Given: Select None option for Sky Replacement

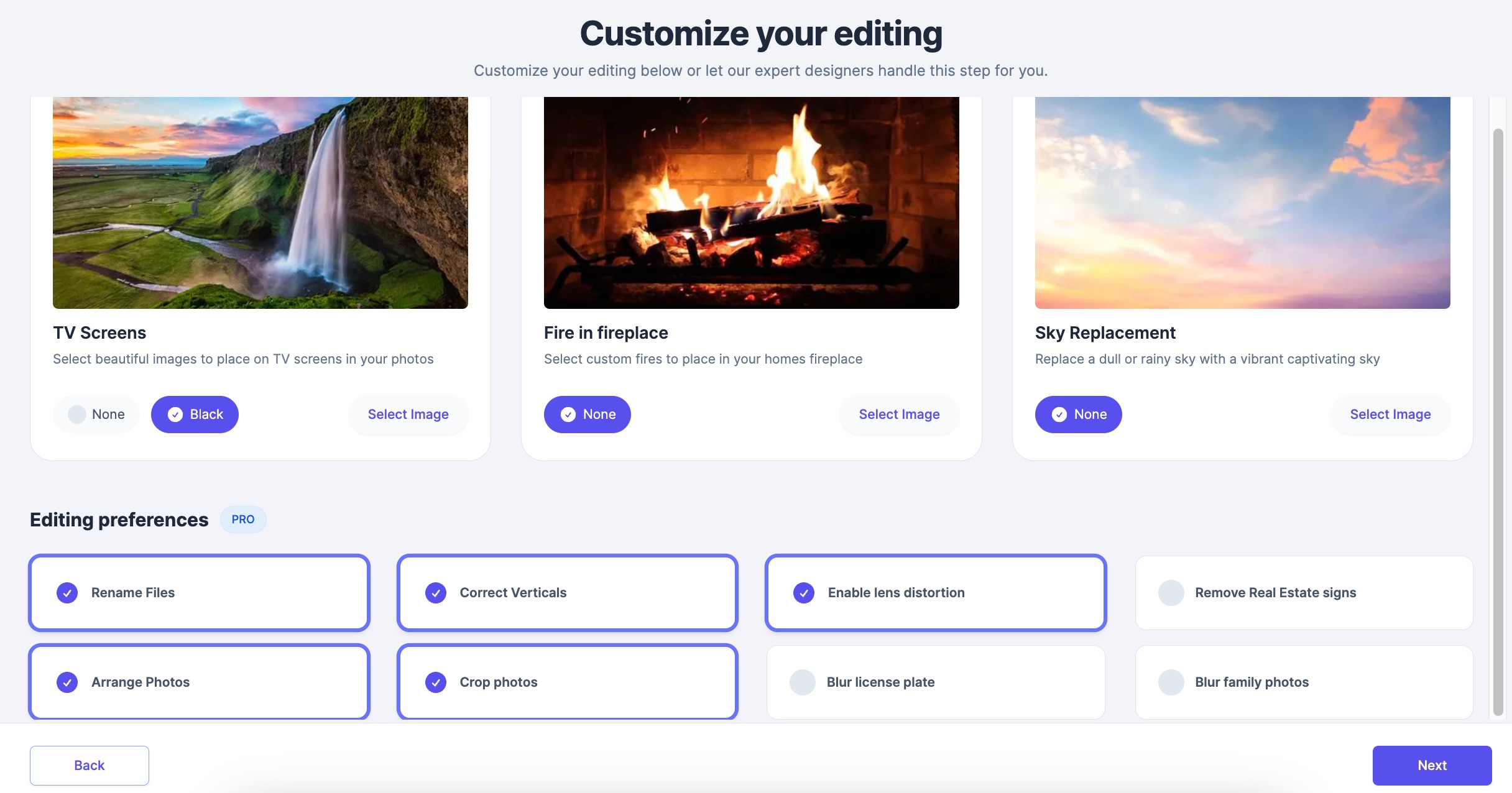Looking at the screenshot, I should pos(1079,415).
